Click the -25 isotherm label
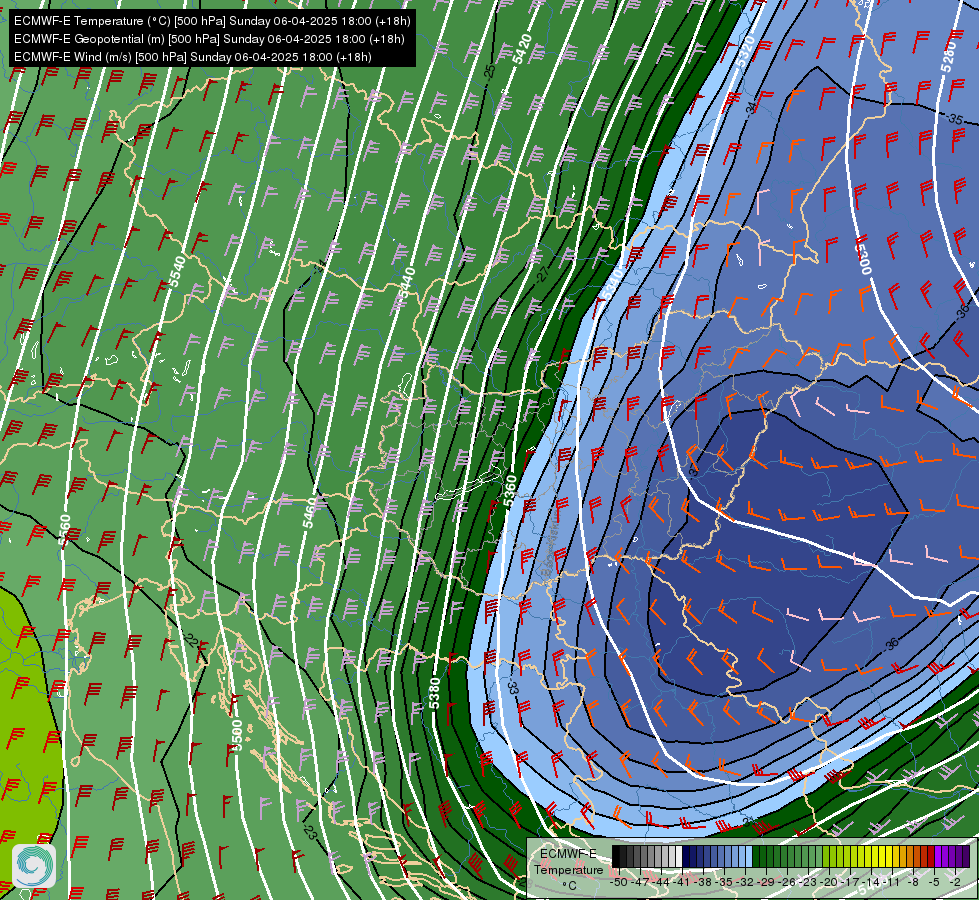 coord(490,71)
